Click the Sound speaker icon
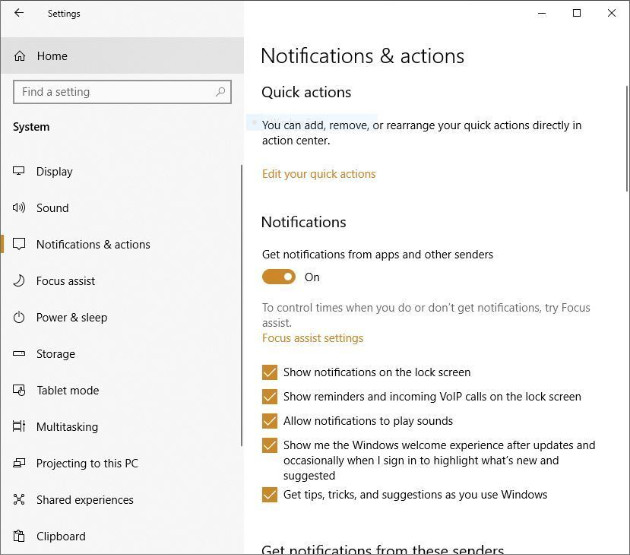Screen dimensions: 630x555 pos(19,208)
